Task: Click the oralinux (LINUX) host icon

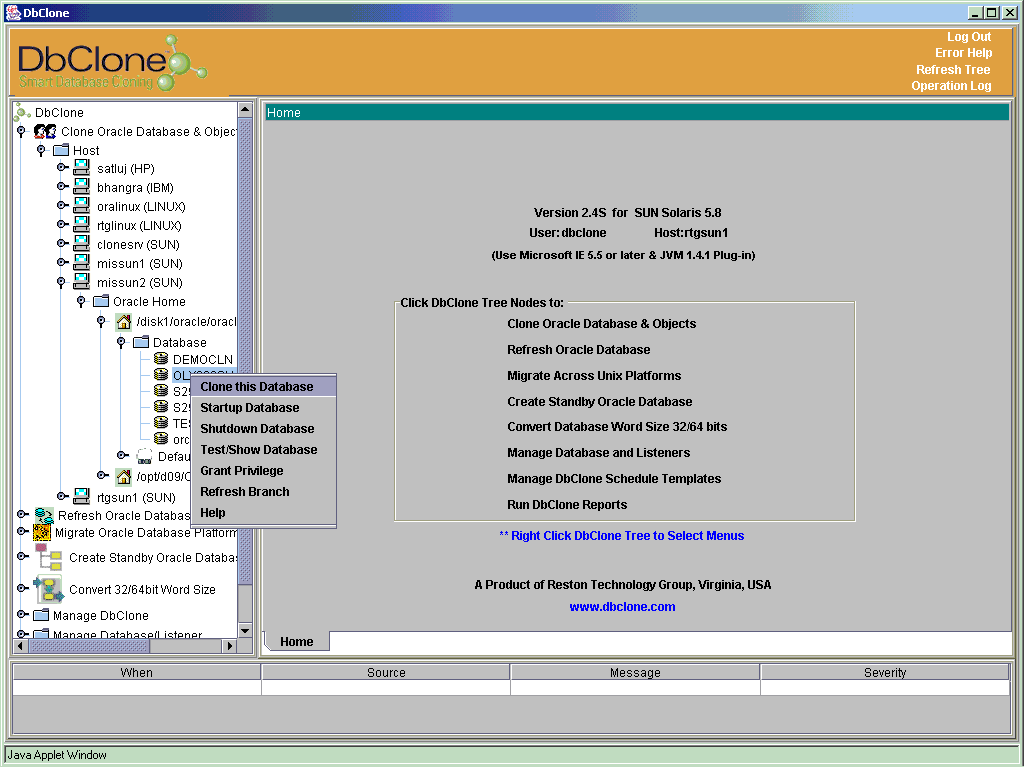Action: click(82, 206)
